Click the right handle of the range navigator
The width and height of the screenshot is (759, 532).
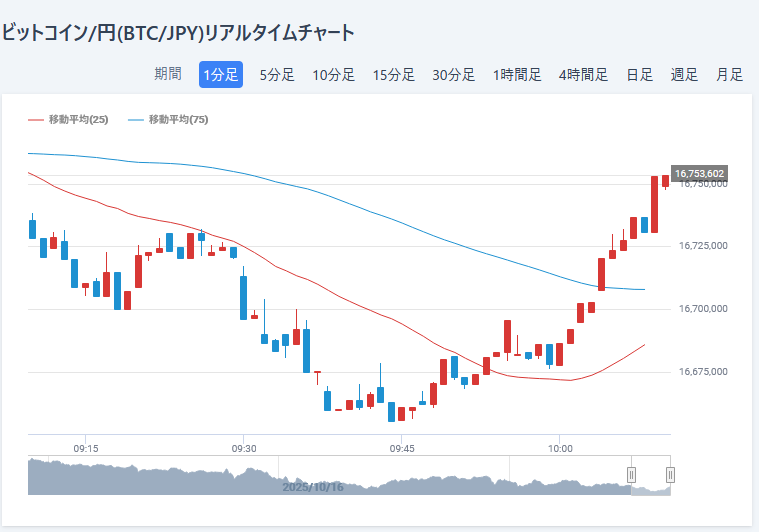pos(670,475)
